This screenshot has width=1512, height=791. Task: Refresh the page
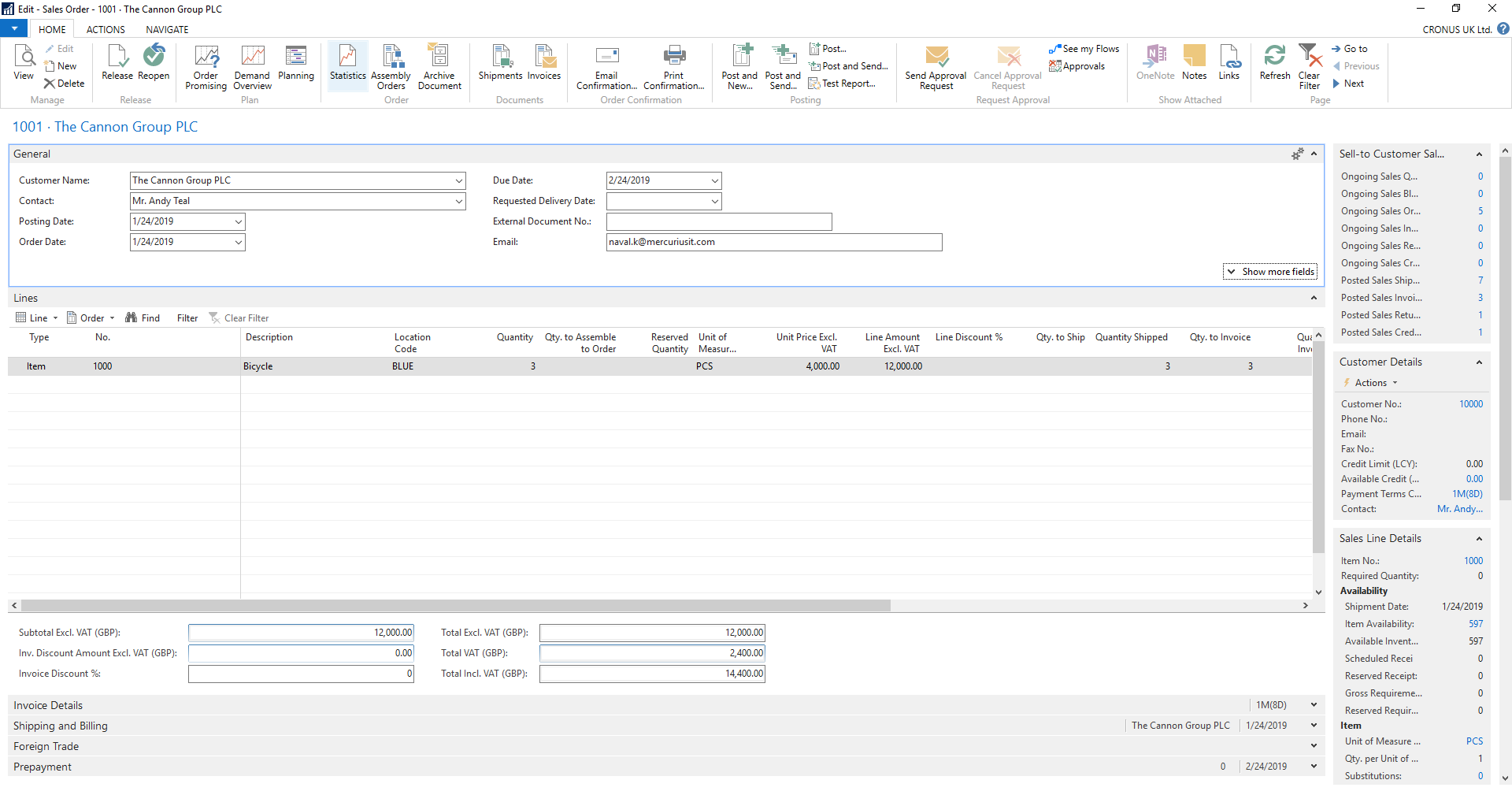pos(1275,62)
